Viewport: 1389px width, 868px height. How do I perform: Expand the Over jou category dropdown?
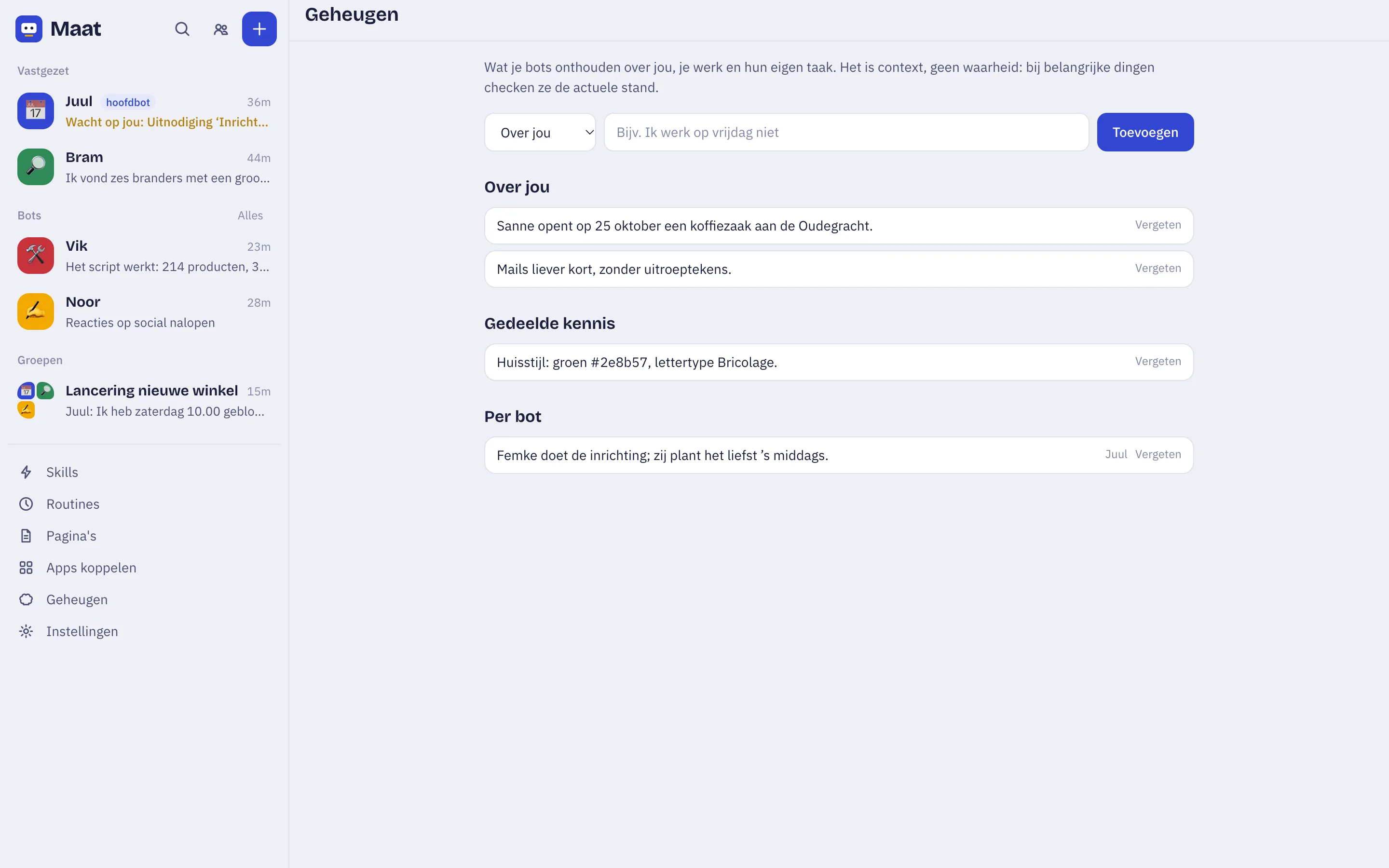[x=540, y=132]
